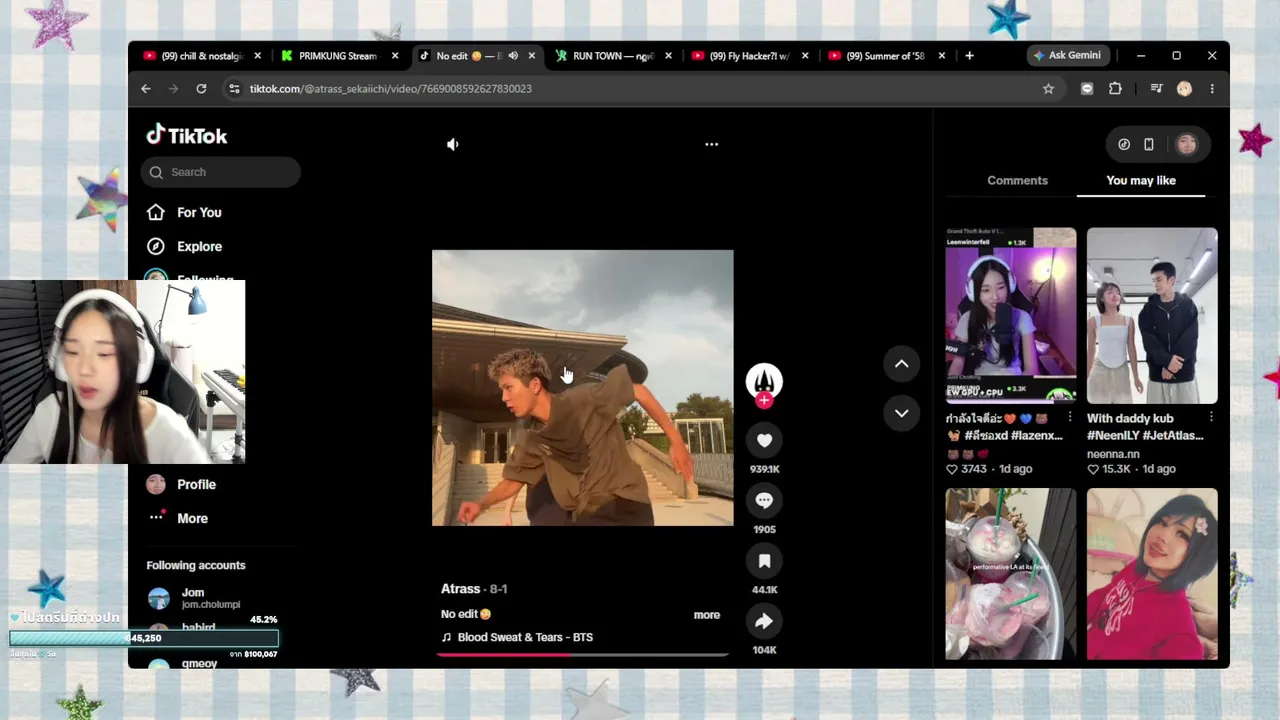1280x720 pixels.
Task: Switch to the PRIMKUNG Stream tab
Action: pos(338,56)
